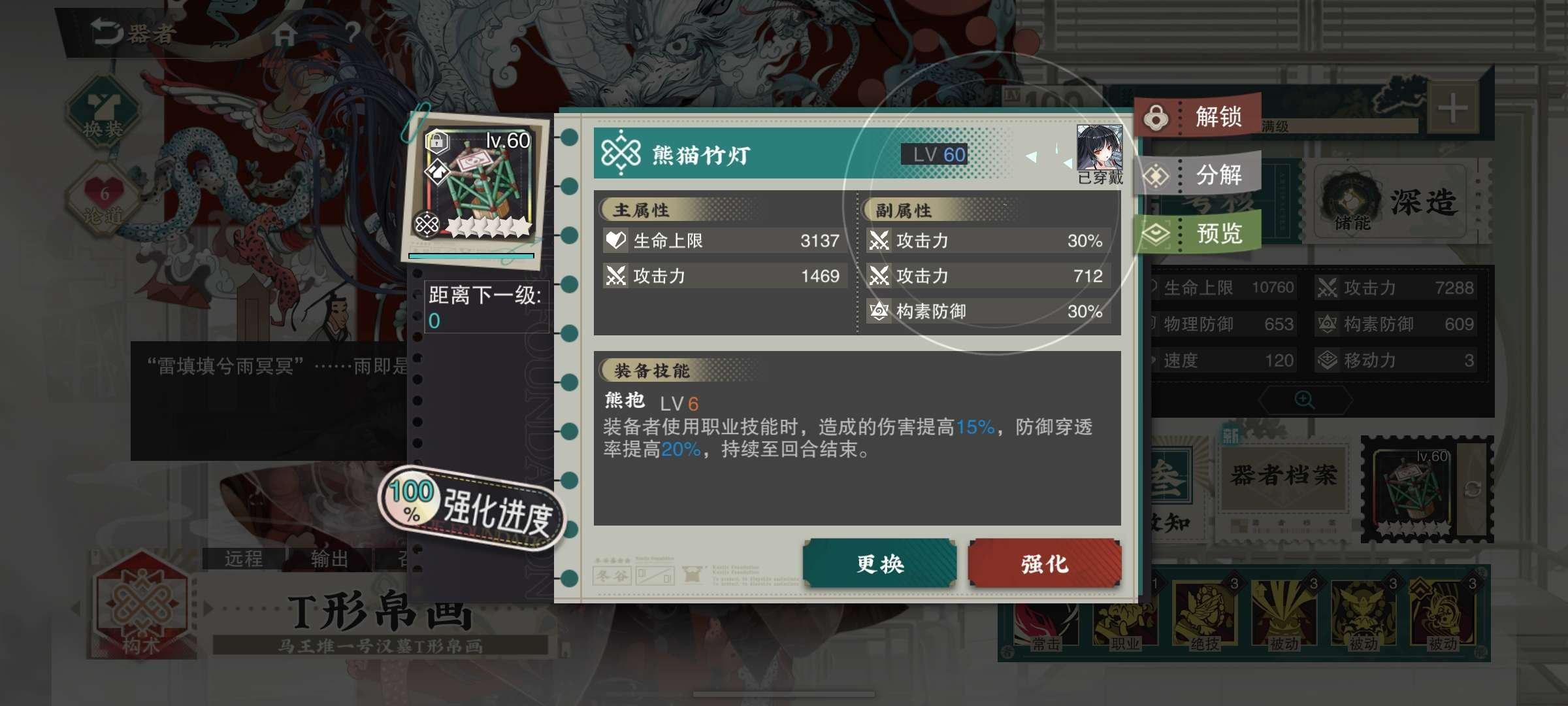Open the 换装 outfit icon

pyautogui.click(x=103, y=109)
